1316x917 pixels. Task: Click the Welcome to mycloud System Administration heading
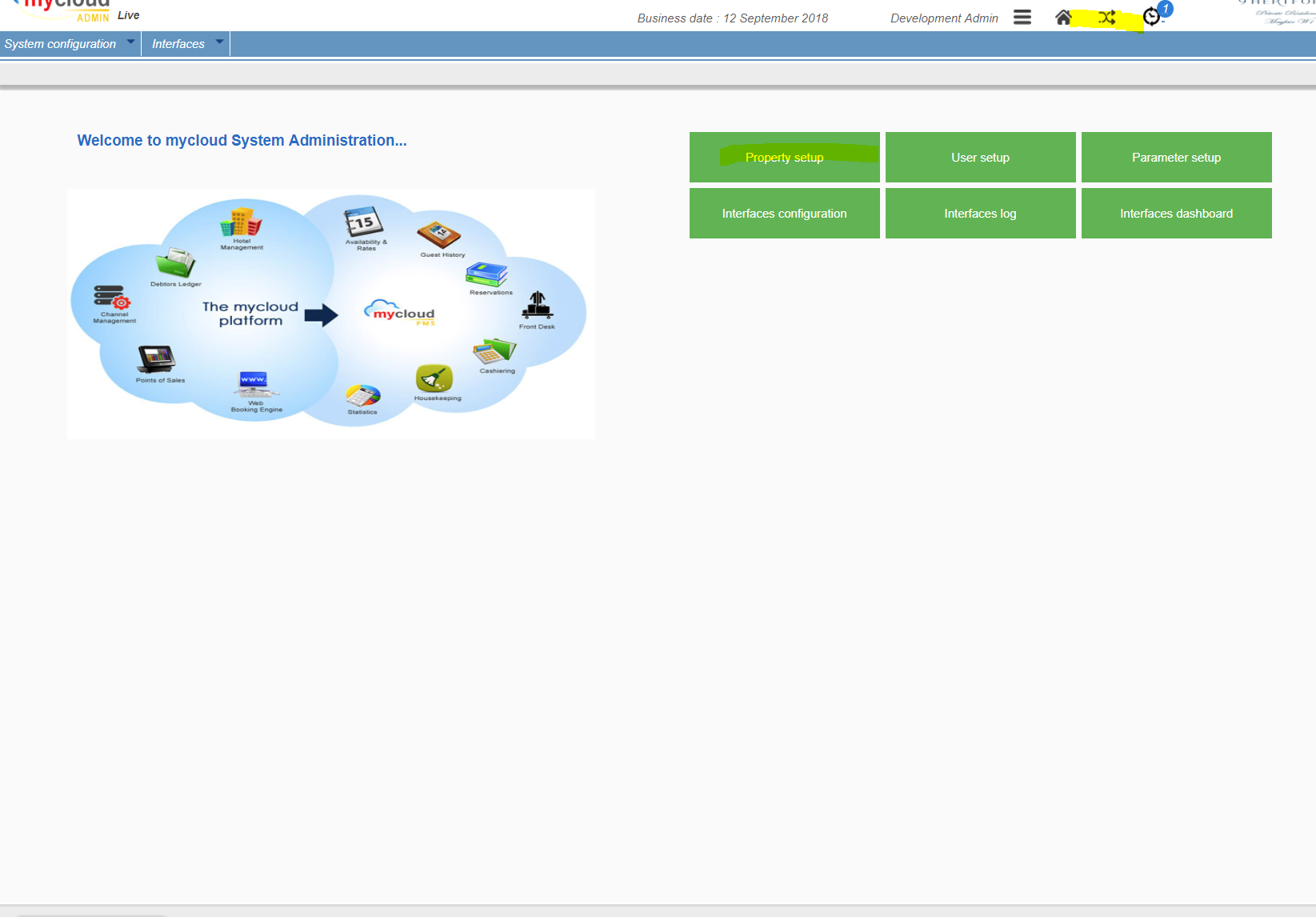(x=242, y=141)
